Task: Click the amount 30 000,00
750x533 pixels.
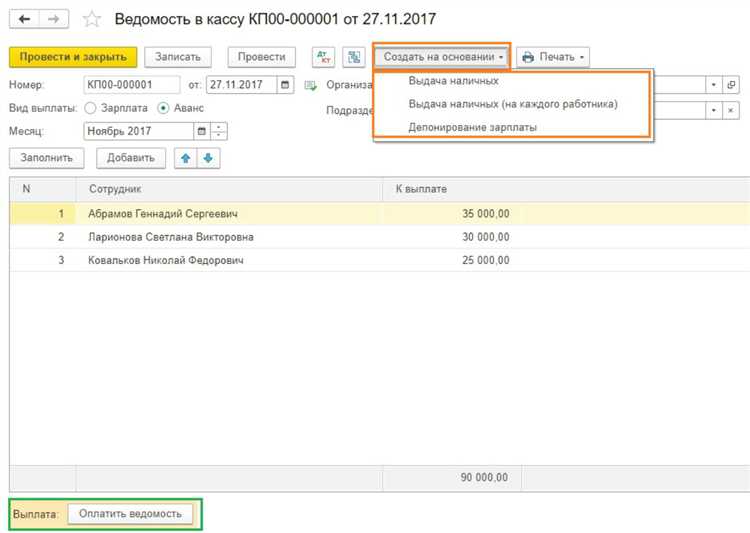Action: (485, 237)
